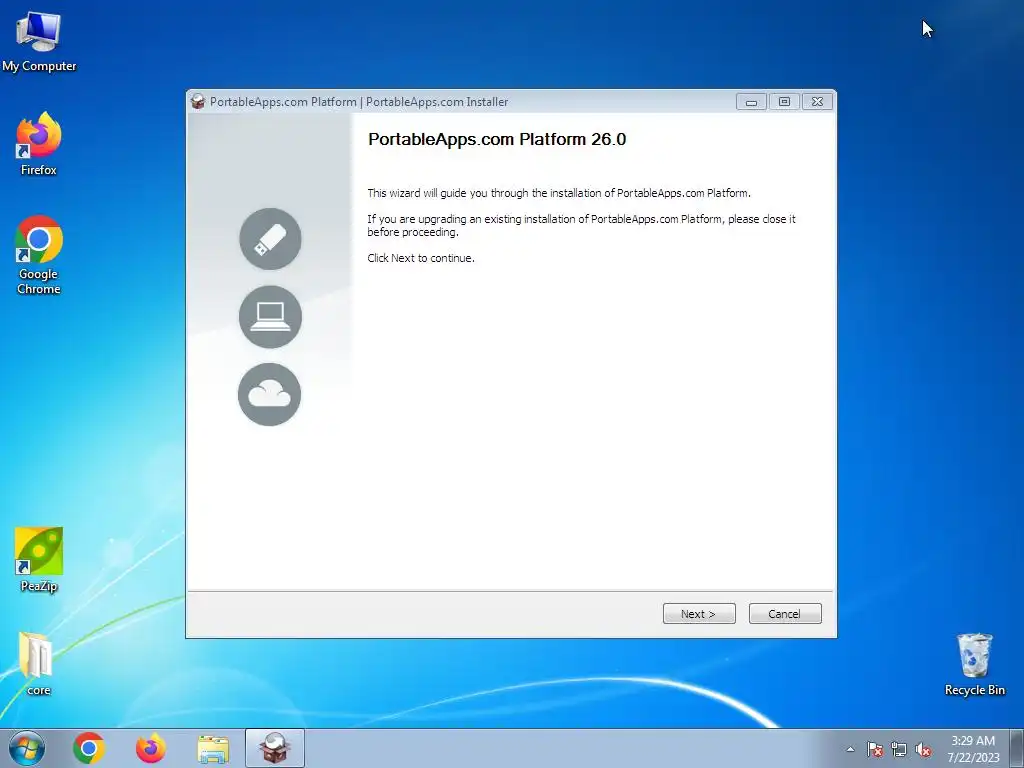Select the Recycle Bin icon
Image resolution: width=1024 pixels, height=768 pixels.
pyautogui.click(x=974, y=664)
